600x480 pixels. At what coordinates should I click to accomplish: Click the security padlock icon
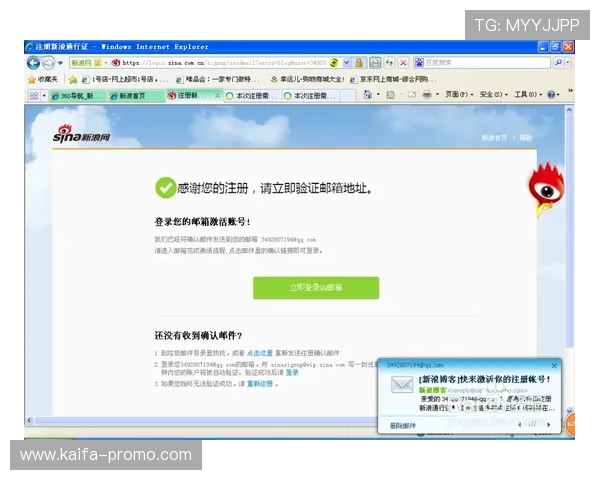pos(359,63)
